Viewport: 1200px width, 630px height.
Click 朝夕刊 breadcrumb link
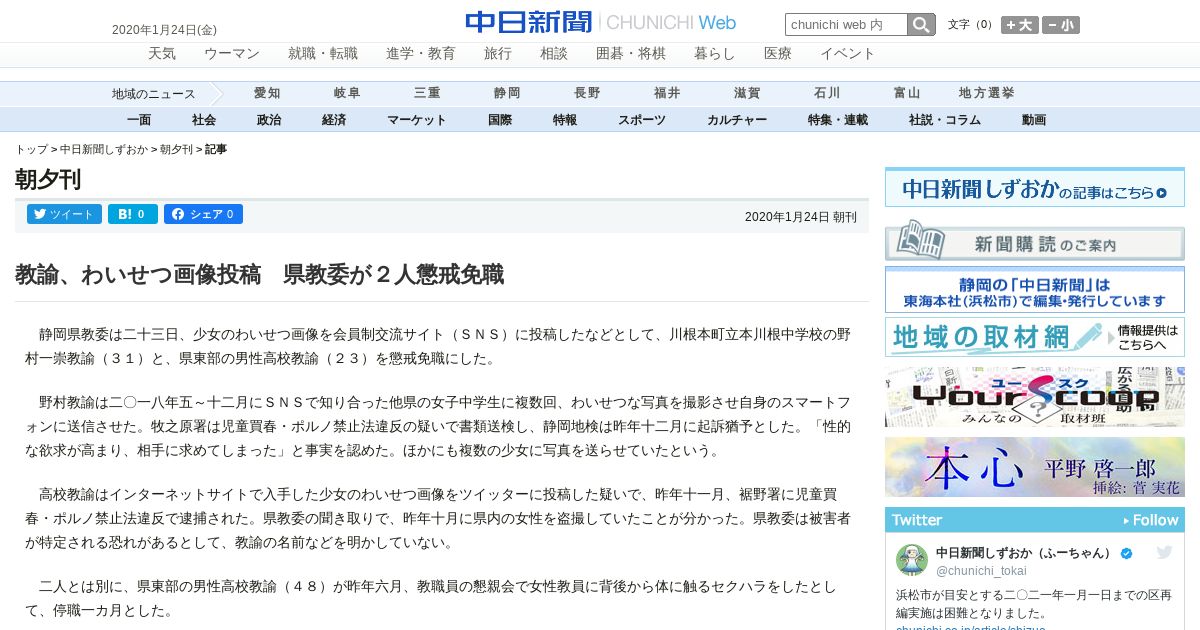[177, 149]
